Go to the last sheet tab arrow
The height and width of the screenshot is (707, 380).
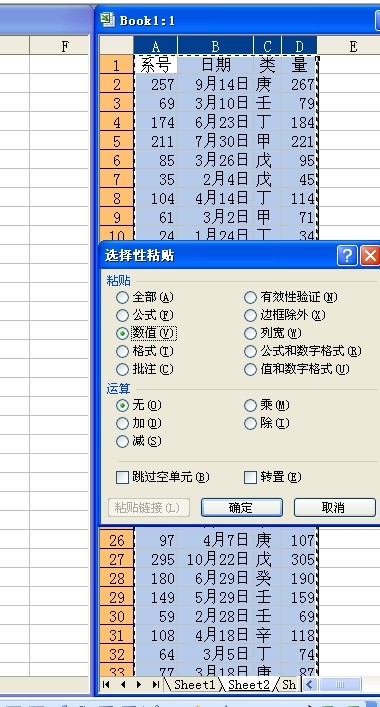point(156,684)
